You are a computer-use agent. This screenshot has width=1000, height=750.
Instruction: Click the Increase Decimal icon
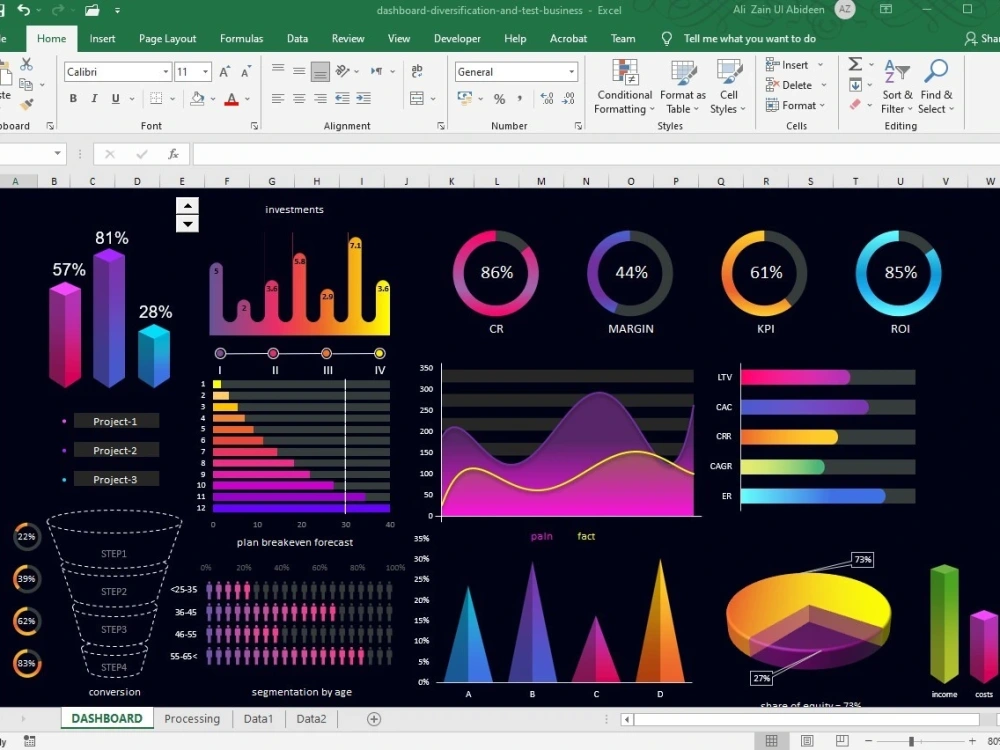click(x=545, y=98)
